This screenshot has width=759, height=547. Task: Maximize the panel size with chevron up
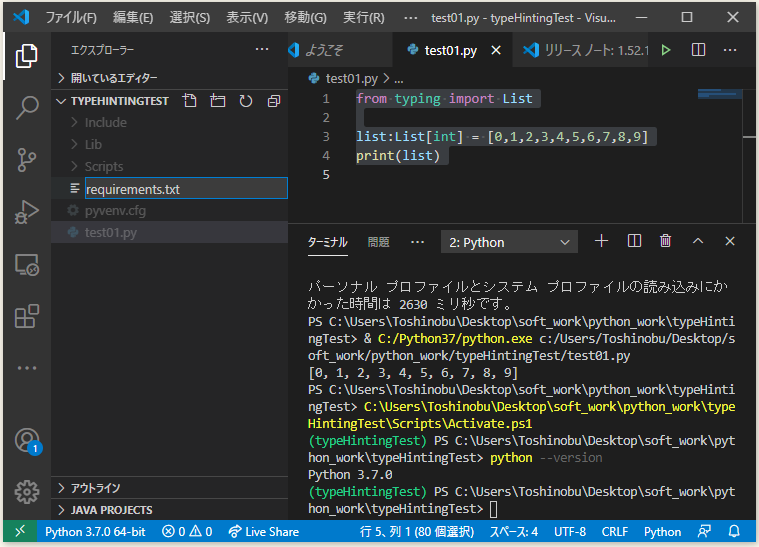(x=698, y=241)
